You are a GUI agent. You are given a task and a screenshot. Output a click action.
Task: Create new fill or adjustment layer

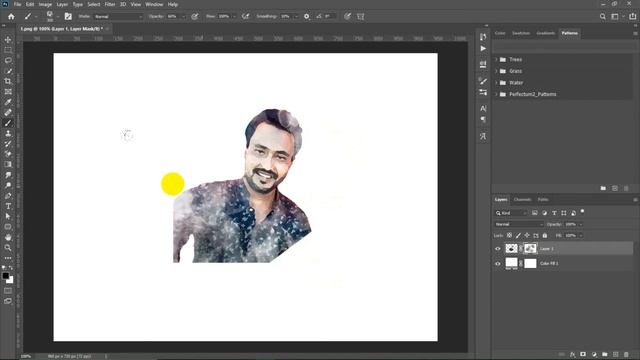pyautogui.click(x=594, y=354)
